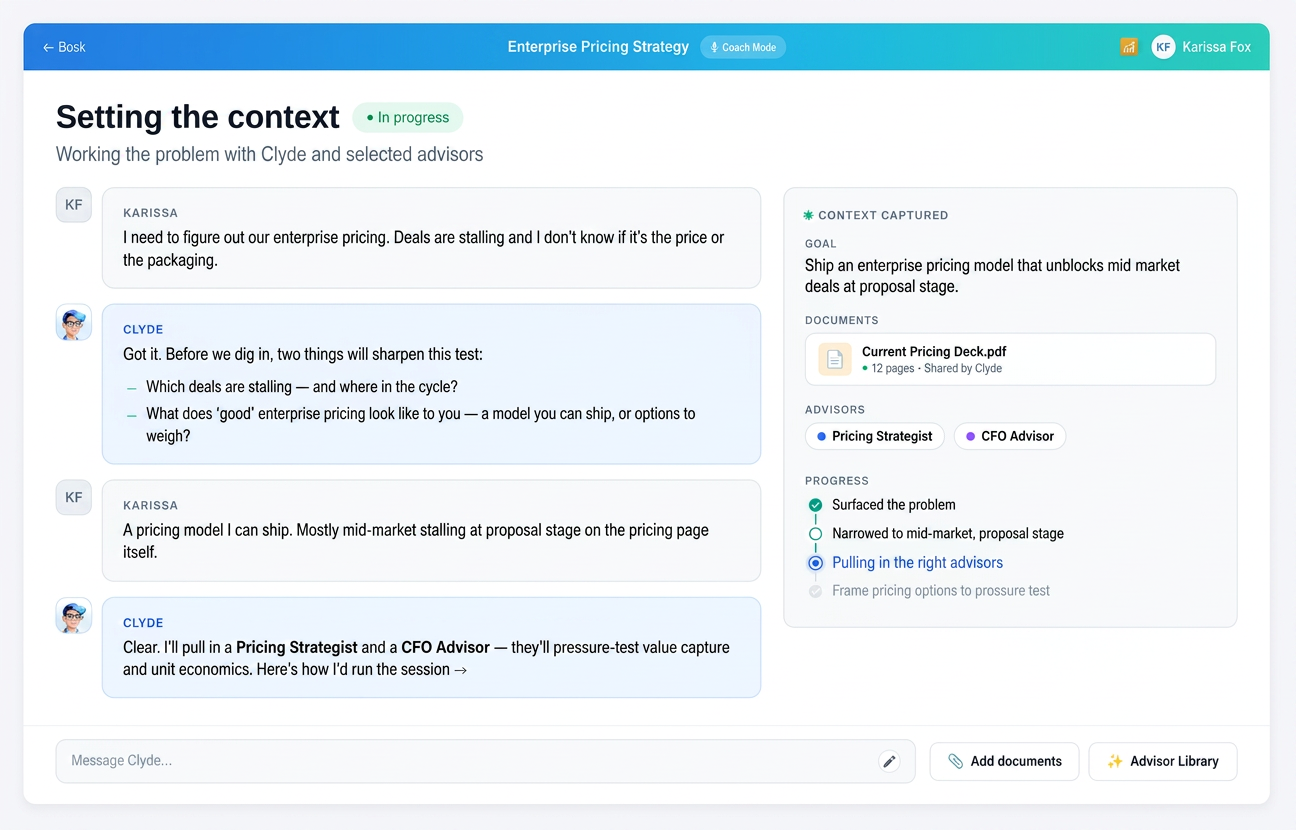
Task: Click Karissa's avatar beside 'Deals are stalling' message
Action: [74, 205]
